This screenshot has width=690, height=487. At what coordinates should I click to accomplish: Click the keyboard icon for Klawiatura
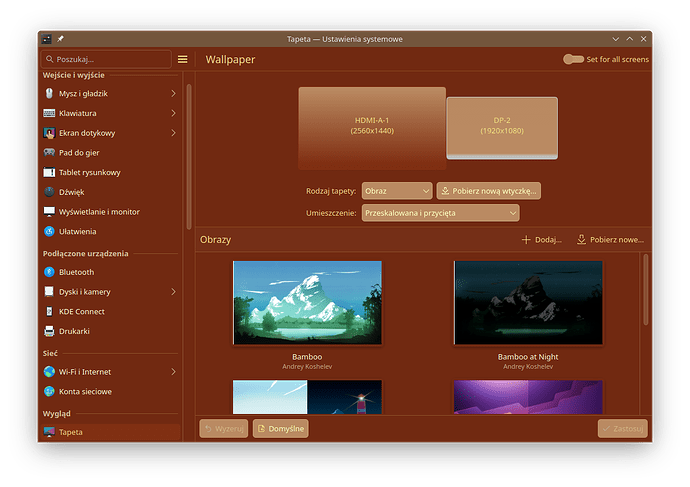pos(49,113)
